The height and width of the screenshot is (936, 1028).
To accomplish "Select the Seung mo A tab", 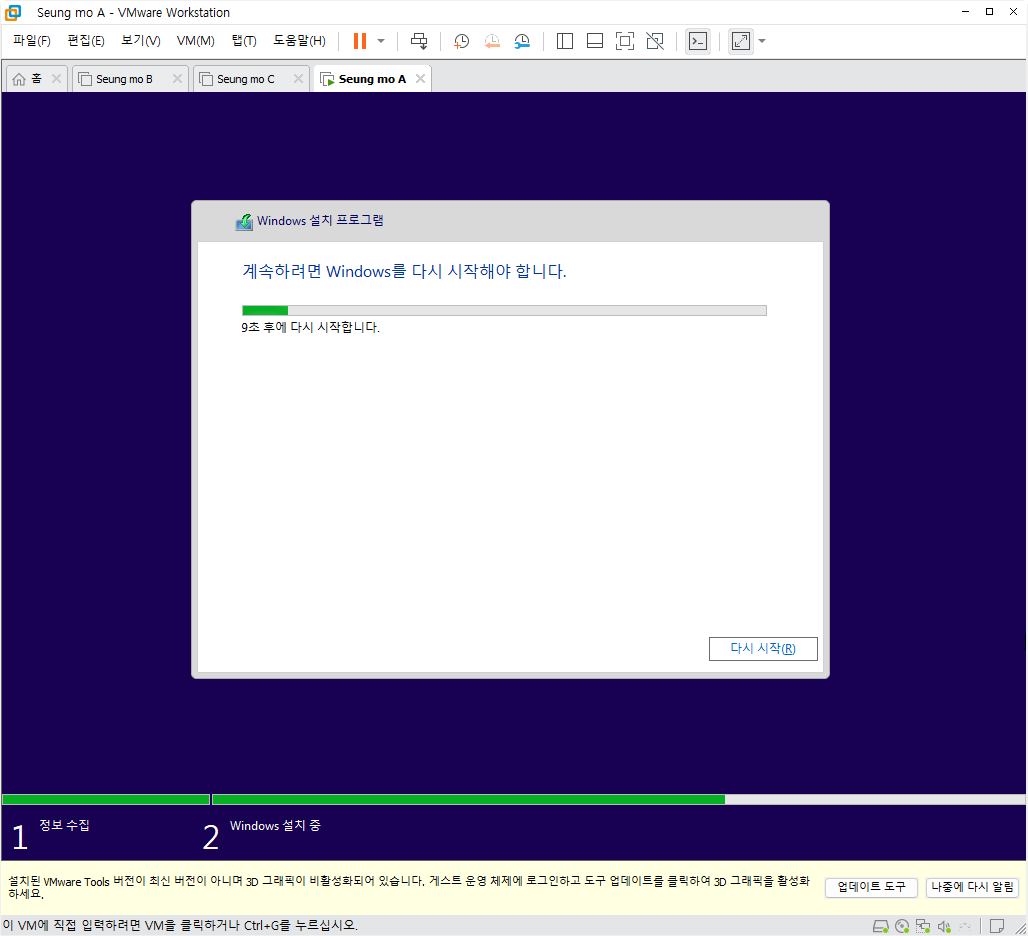I will coord(372,79).
